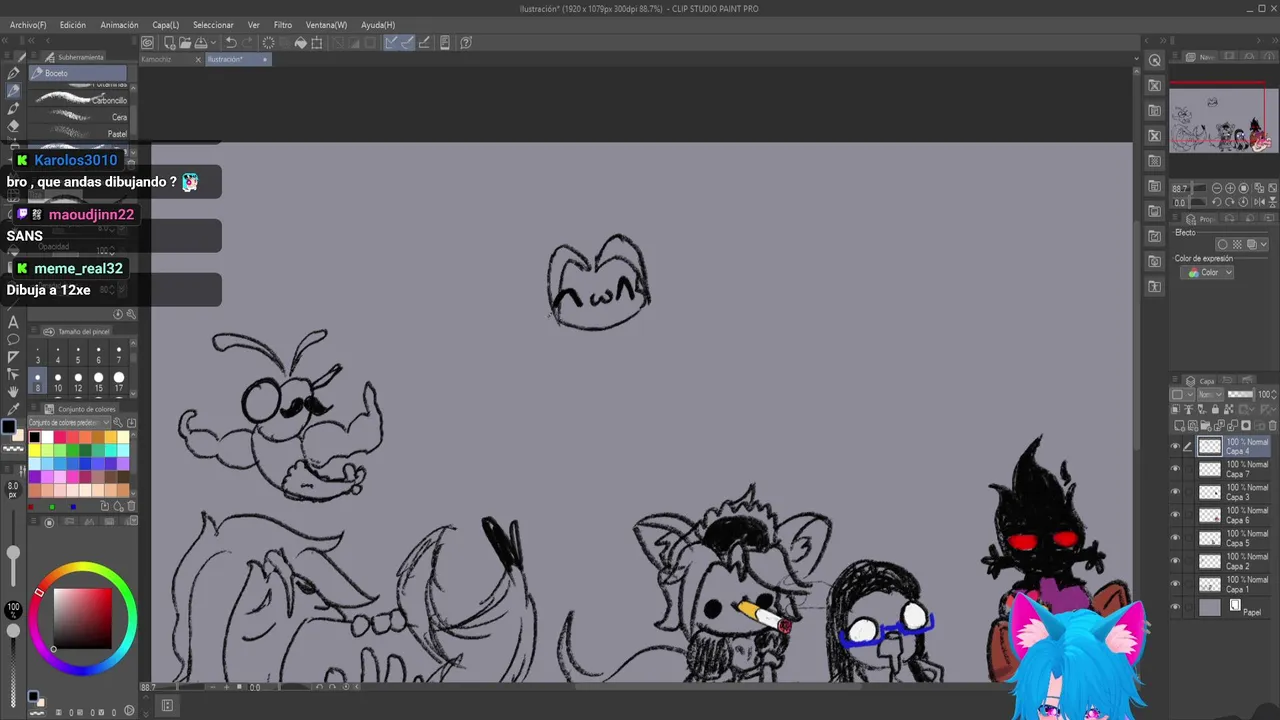Delete layer with the trash icon
Image resolution: width=1280 pixels, height=720 pixels.
coord(1272,425)
